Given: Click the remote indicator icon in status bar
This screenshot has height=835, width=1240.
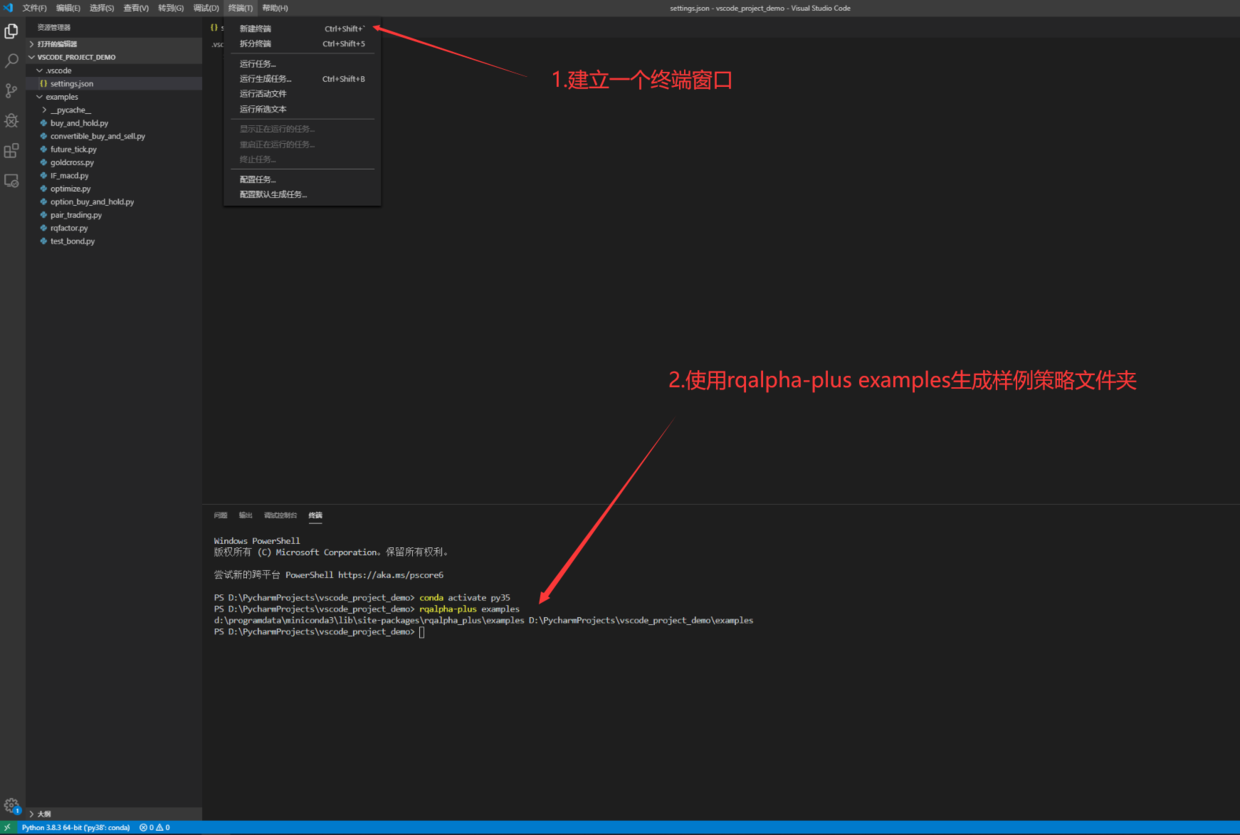Looking at the screenshot, I should [5, 827].
